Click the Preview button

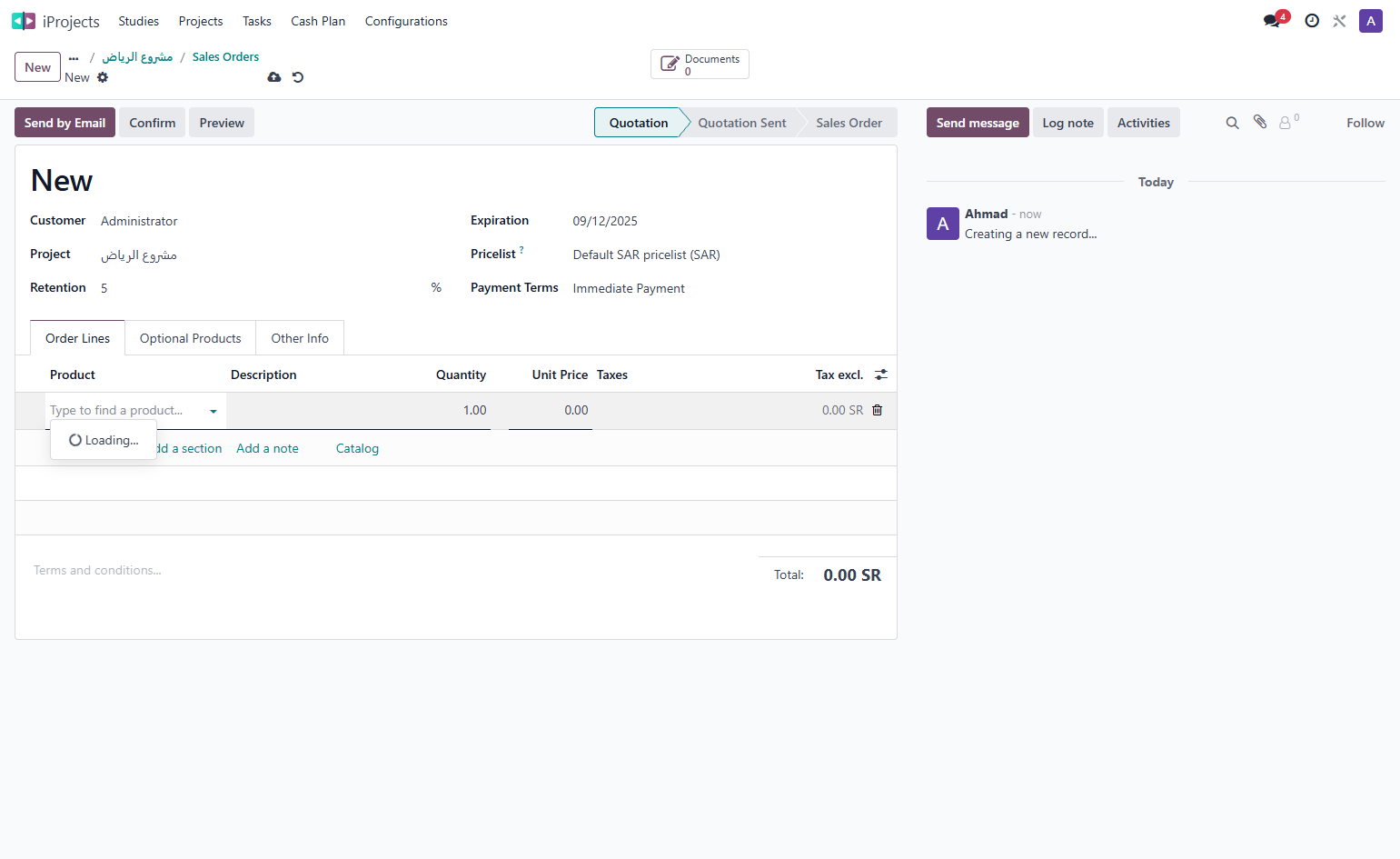pyautogui.click(x=222, y=123)
